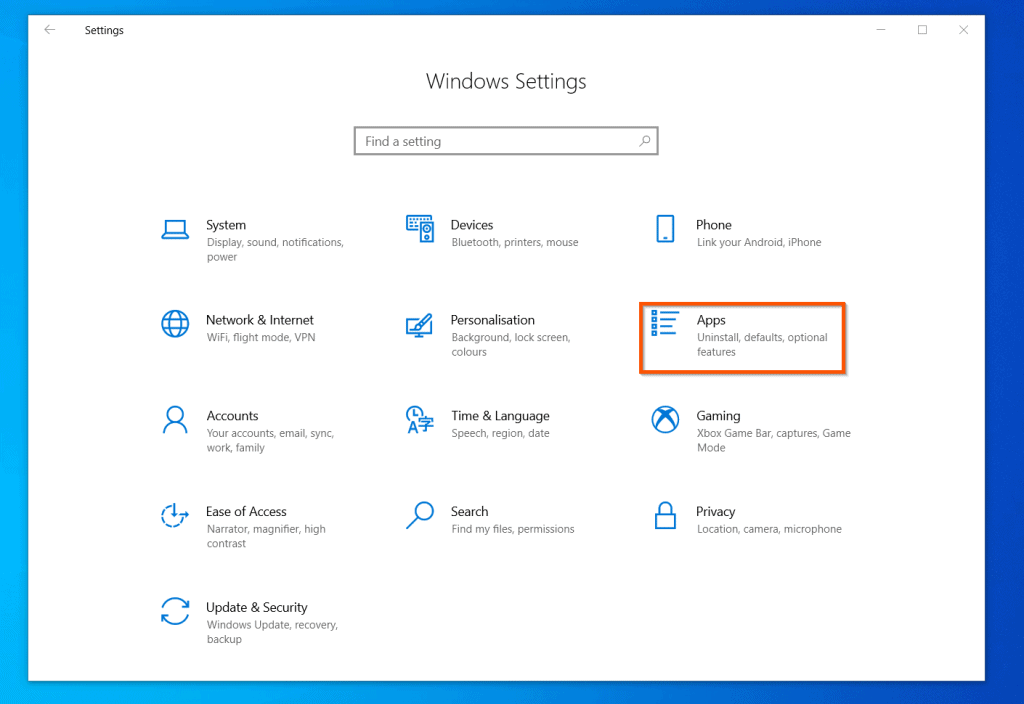Viewport: 1024px width, 704px height.
Task: Open the Privacy title
Action: pos(715,511)
